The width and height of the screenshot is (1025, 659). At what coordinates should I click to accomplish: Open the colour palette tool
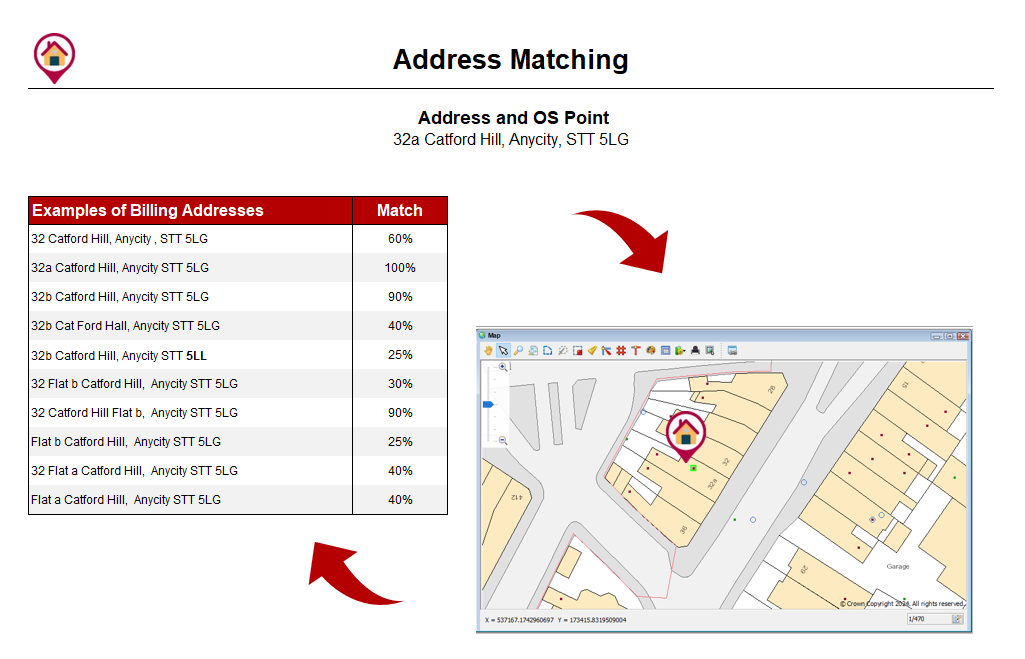point(650,351)
